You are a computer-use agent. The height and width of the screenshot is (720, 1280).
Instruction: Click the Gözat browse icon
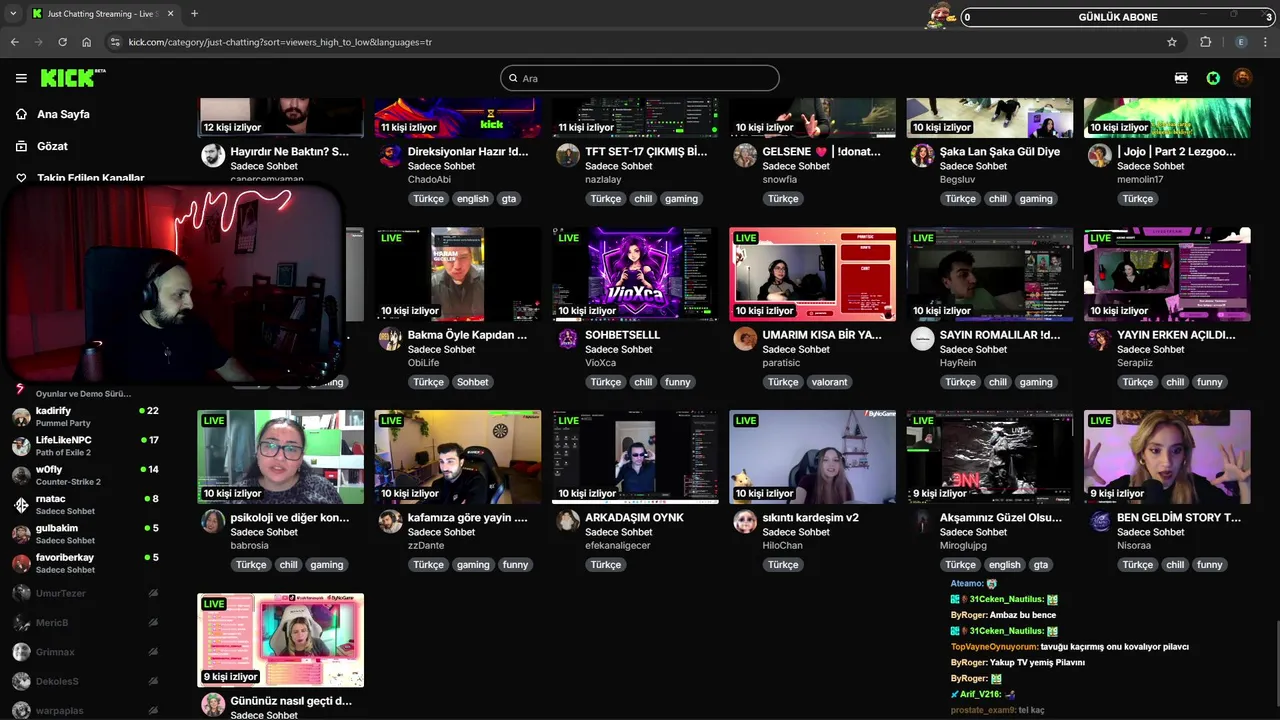(x=21, y=146)
